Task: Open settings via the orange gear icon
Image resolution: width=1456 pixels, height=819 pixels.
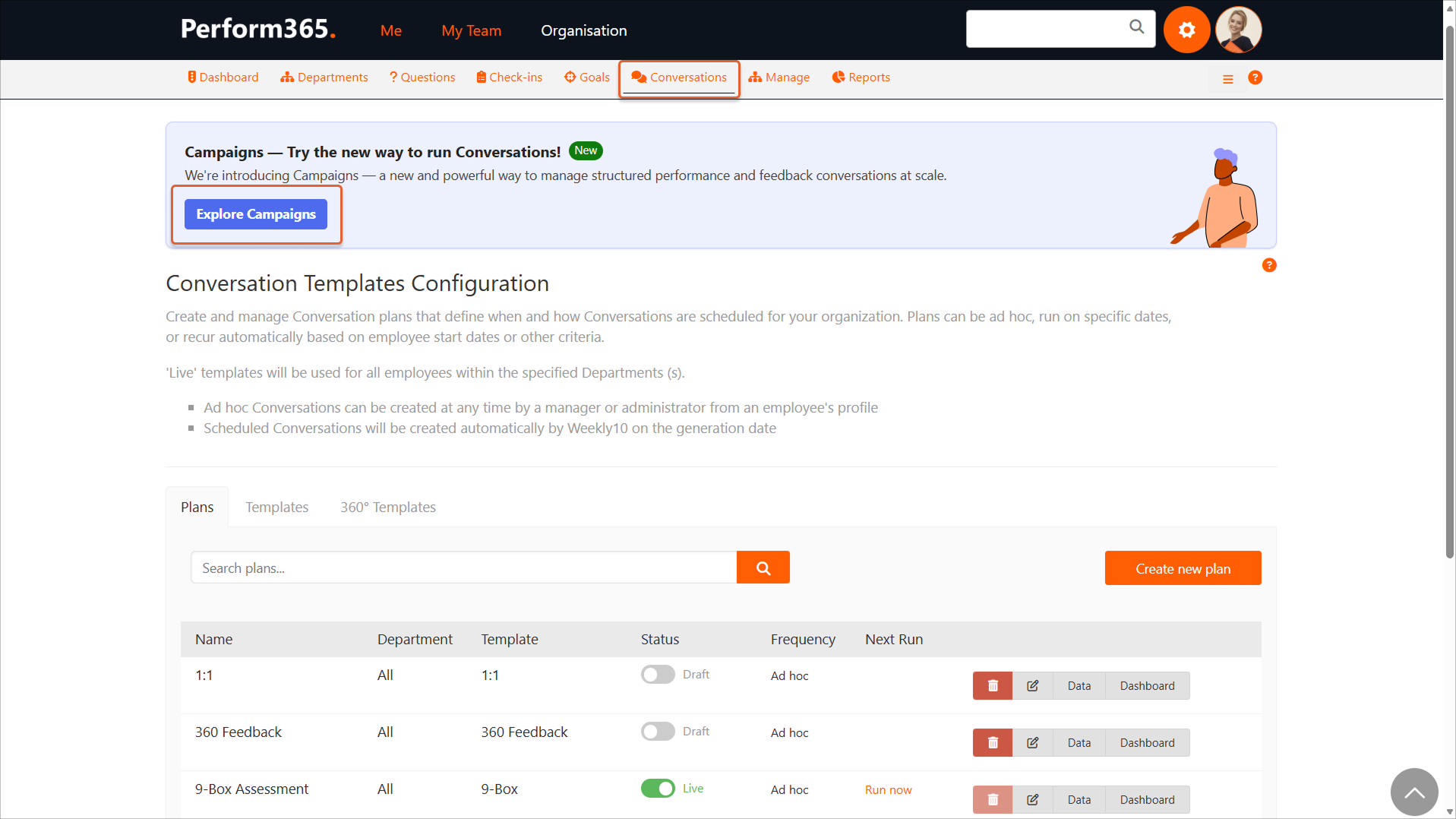Action: pyautogui.click(x=1186, y=30)
